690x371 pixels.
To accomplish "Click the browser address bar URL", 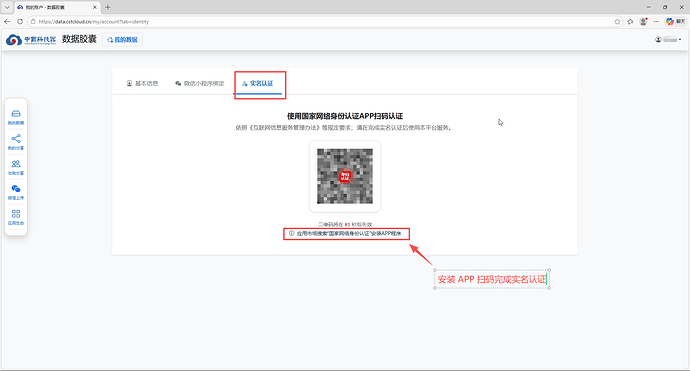I will click(x=94, y=22).
